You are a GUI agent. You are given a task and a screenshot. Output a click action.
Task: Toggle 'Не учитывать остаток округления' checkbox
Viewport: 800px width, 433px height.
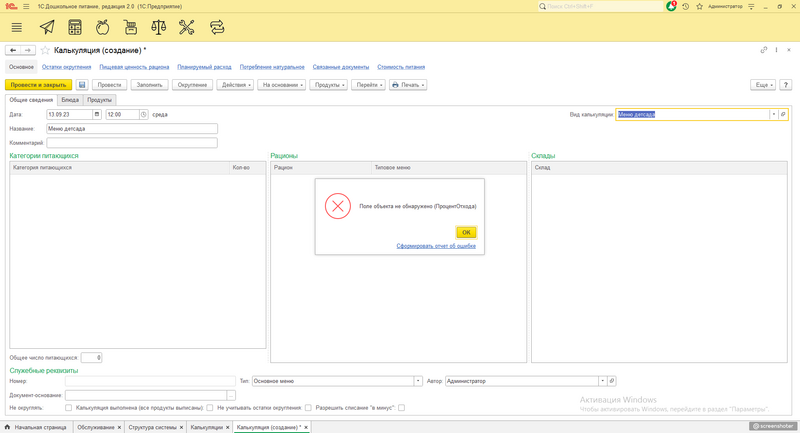[x=309, y=408]
